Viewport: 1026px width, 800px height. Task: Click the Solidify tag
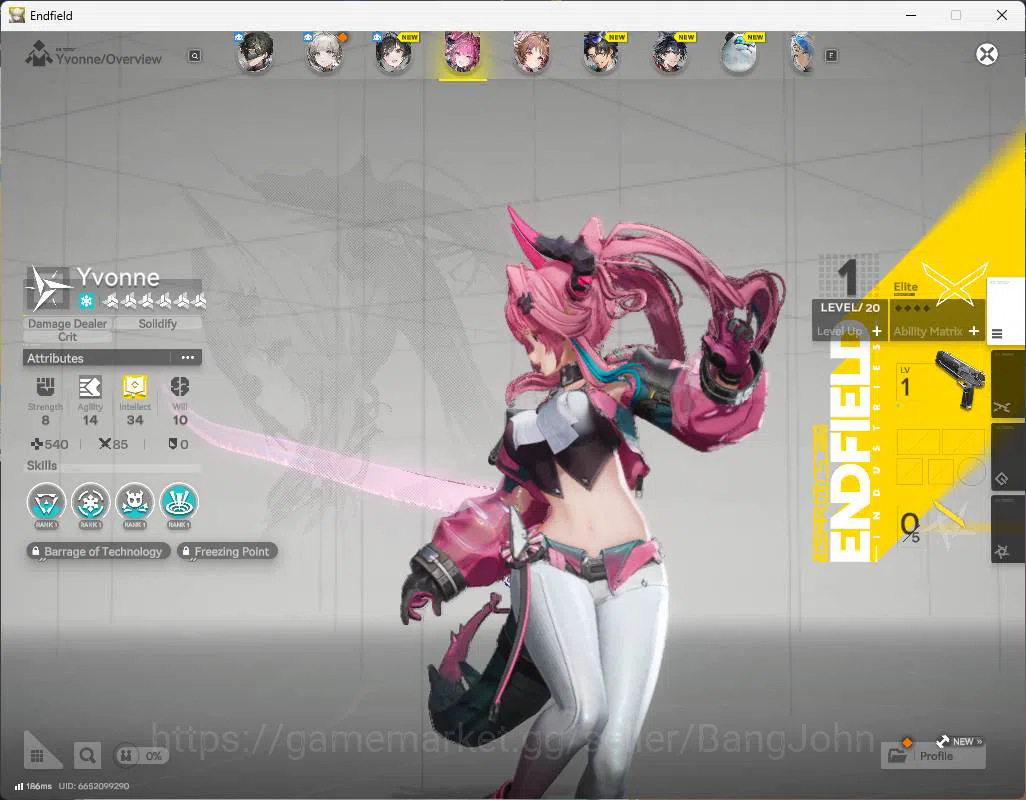click(x=158, y=324)
